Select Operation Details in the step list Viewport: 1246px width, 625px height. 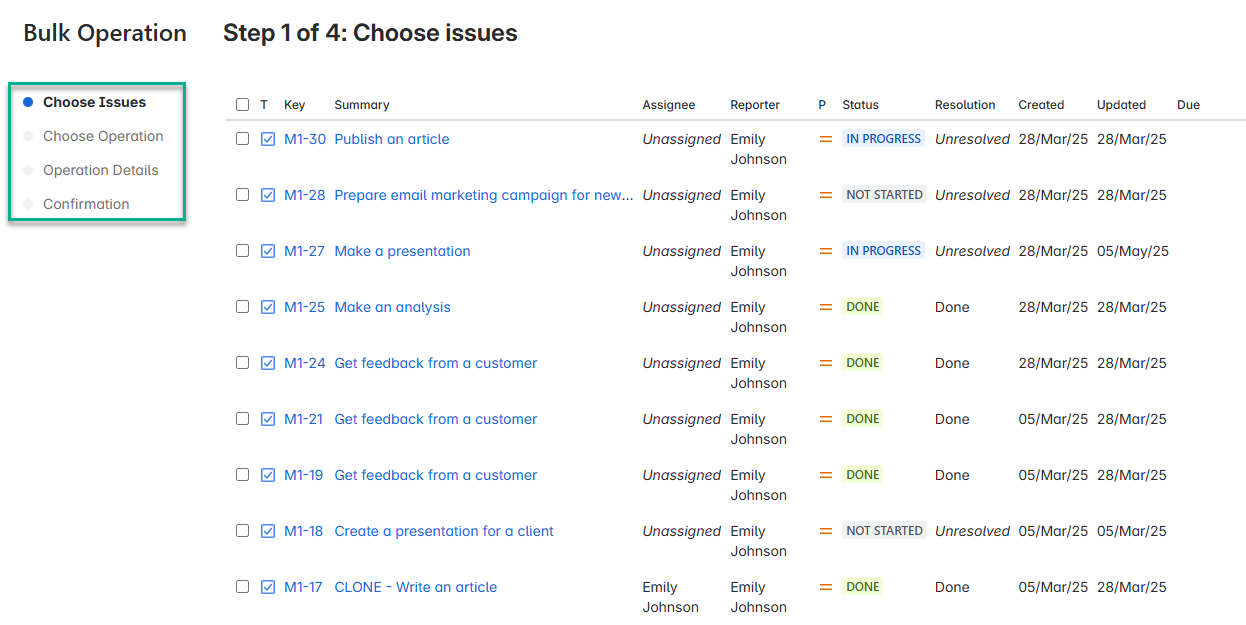tap(100, 170)
